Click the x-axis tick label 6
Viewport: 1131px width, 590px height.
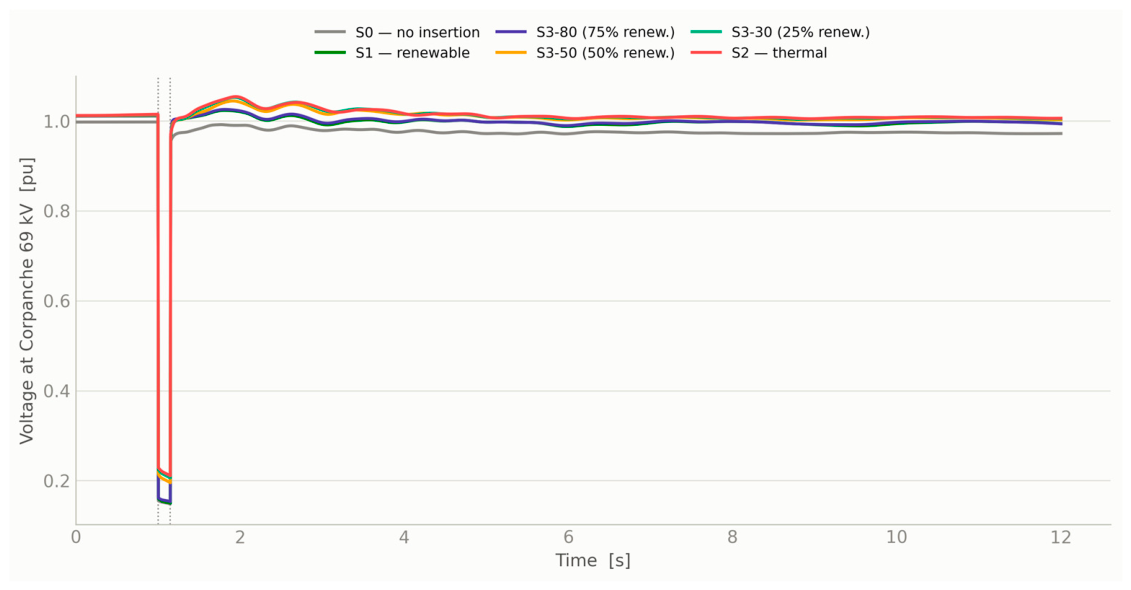coord(568,537)
